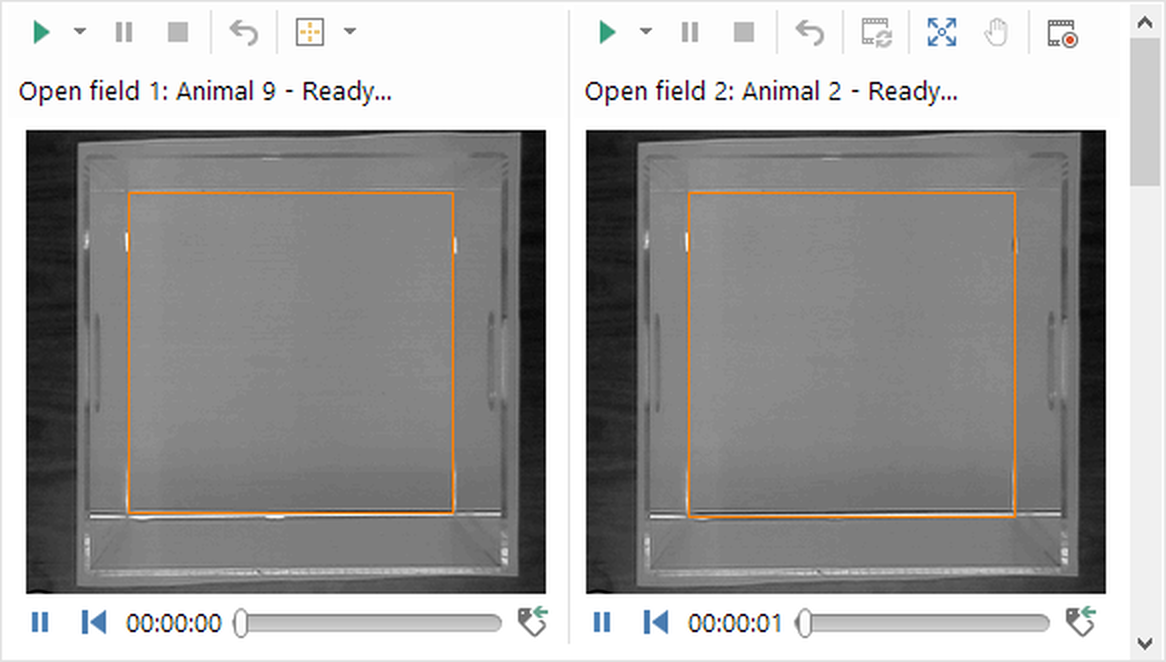Click the video record icon with red dot
The image size is (1166, 662).
click(1062, 33)
